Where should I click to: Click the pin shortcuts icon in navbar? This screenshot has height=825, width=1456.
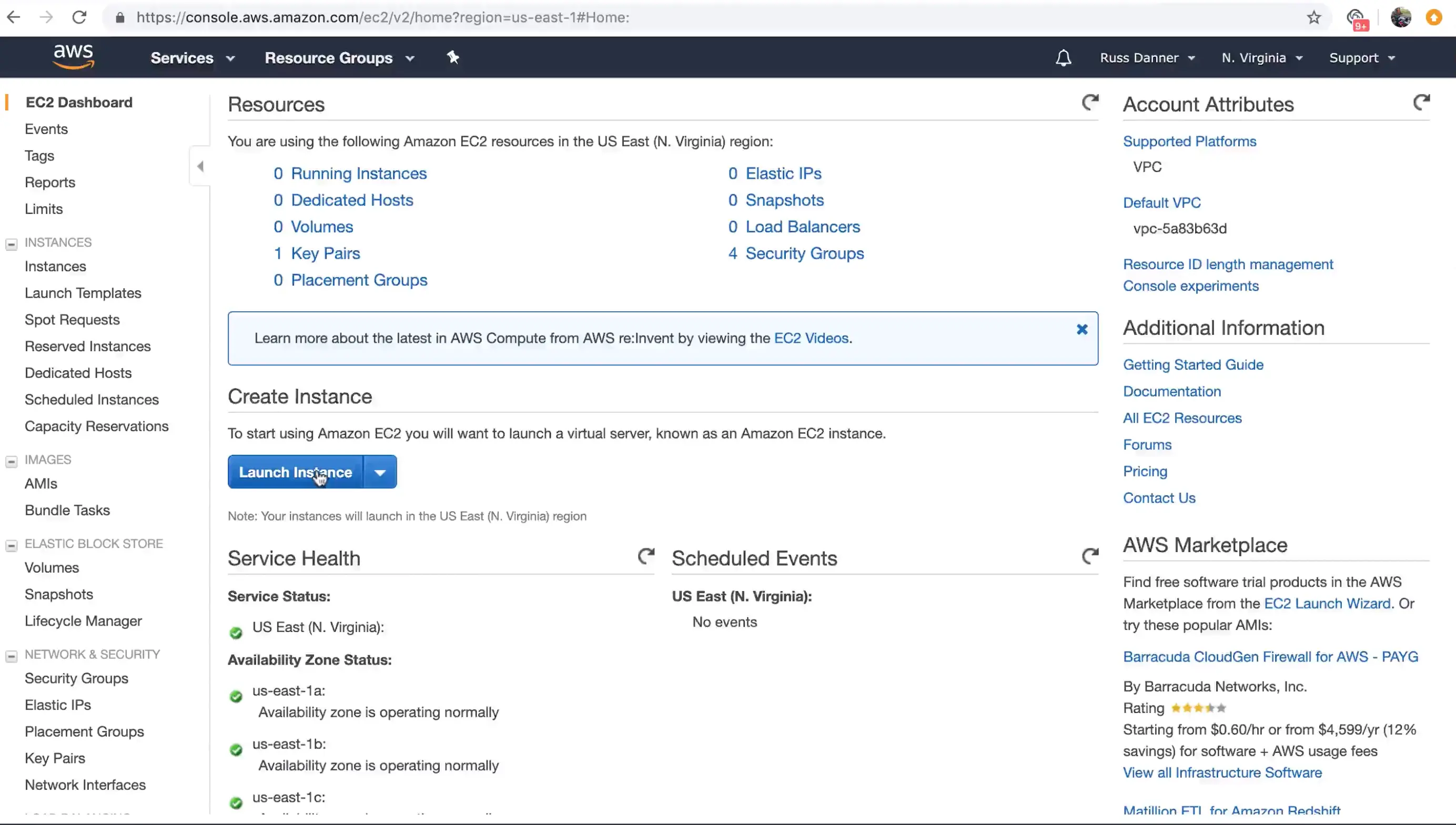point(452,57)
